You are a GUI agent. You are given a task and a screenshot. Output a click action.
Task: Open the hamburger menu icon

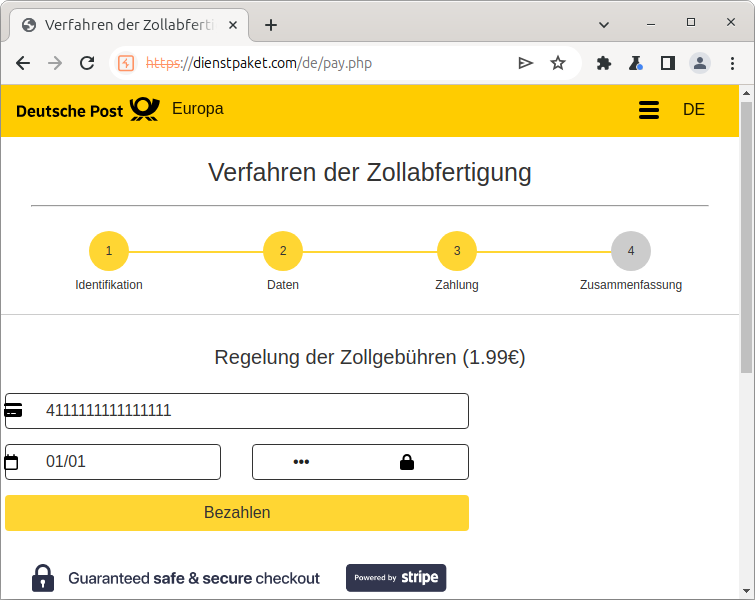point(649,110)
